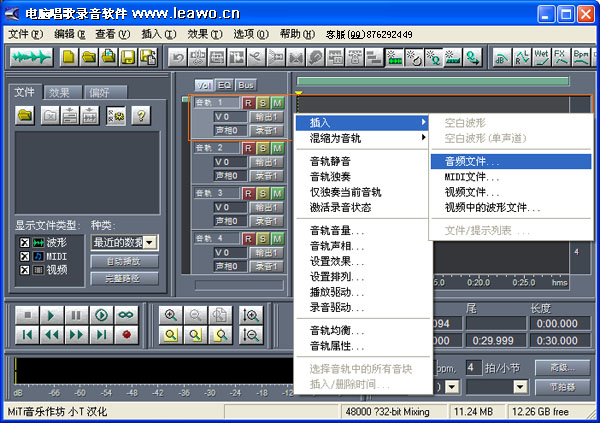Toggle the MIDI file type checkbox

pyautogui.click(x=24, y=256)
